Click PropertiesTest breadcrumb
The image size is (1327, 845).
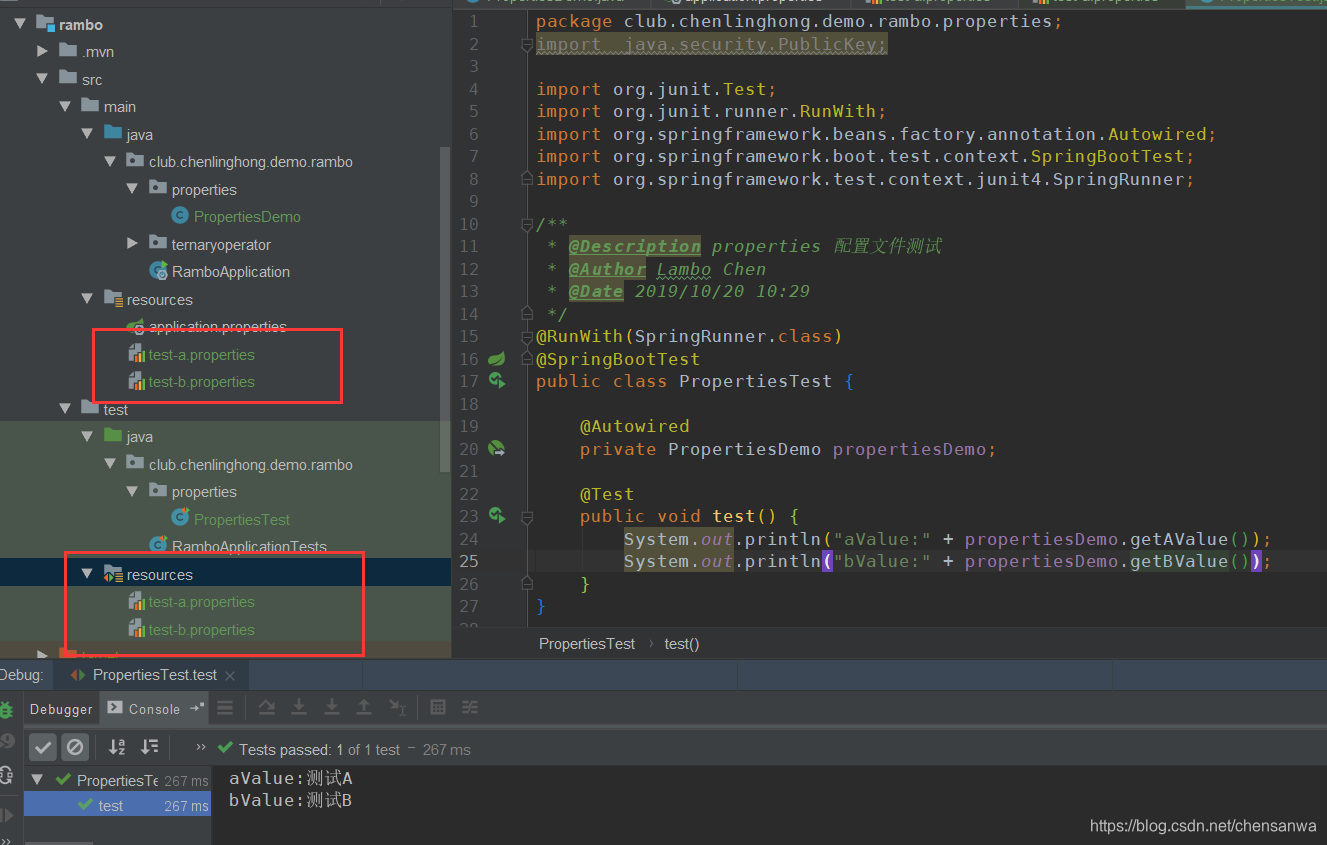pyautogui.click(x=587, y=644)
